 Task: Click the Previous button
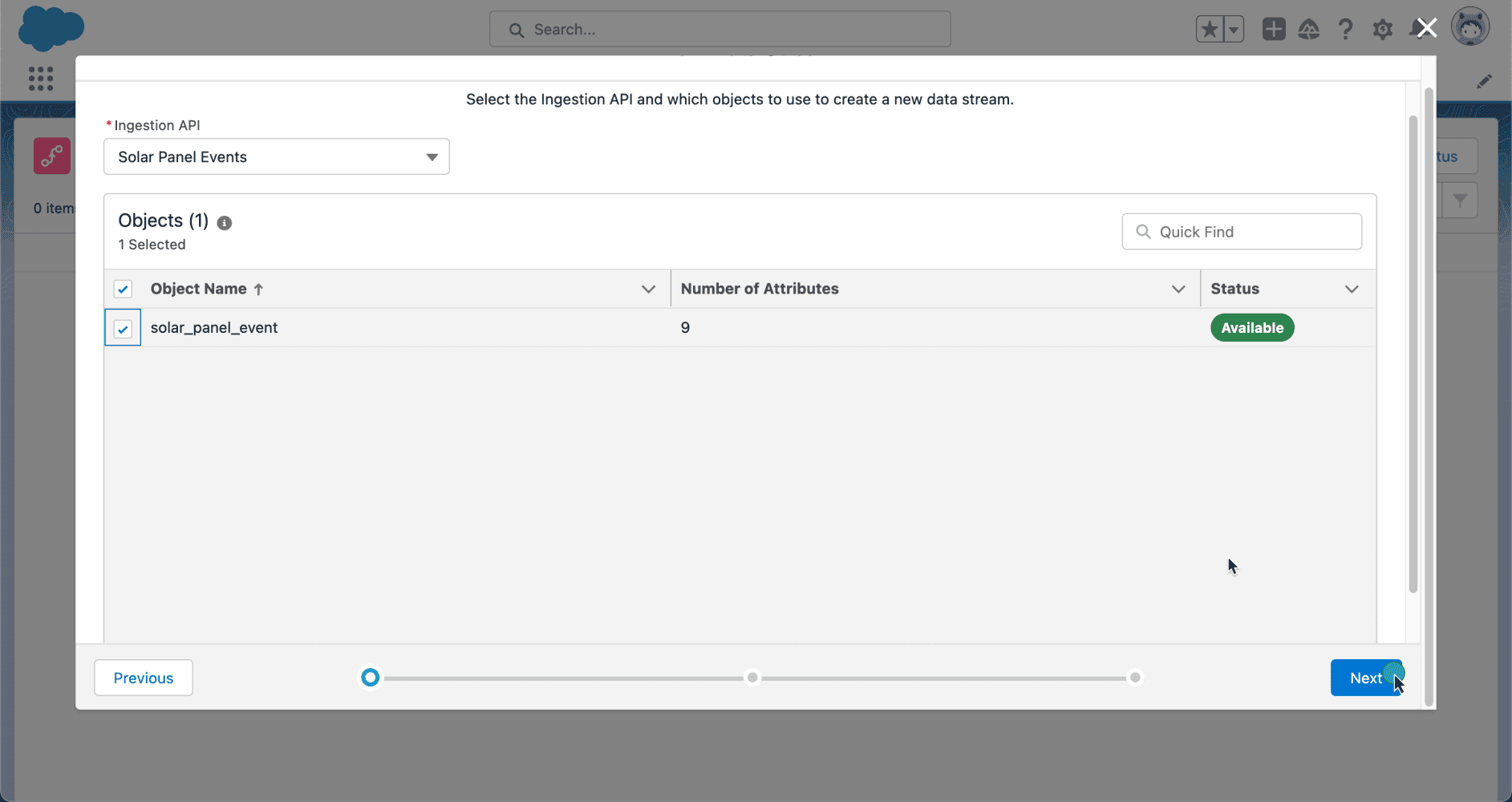[x=144, y=678]
